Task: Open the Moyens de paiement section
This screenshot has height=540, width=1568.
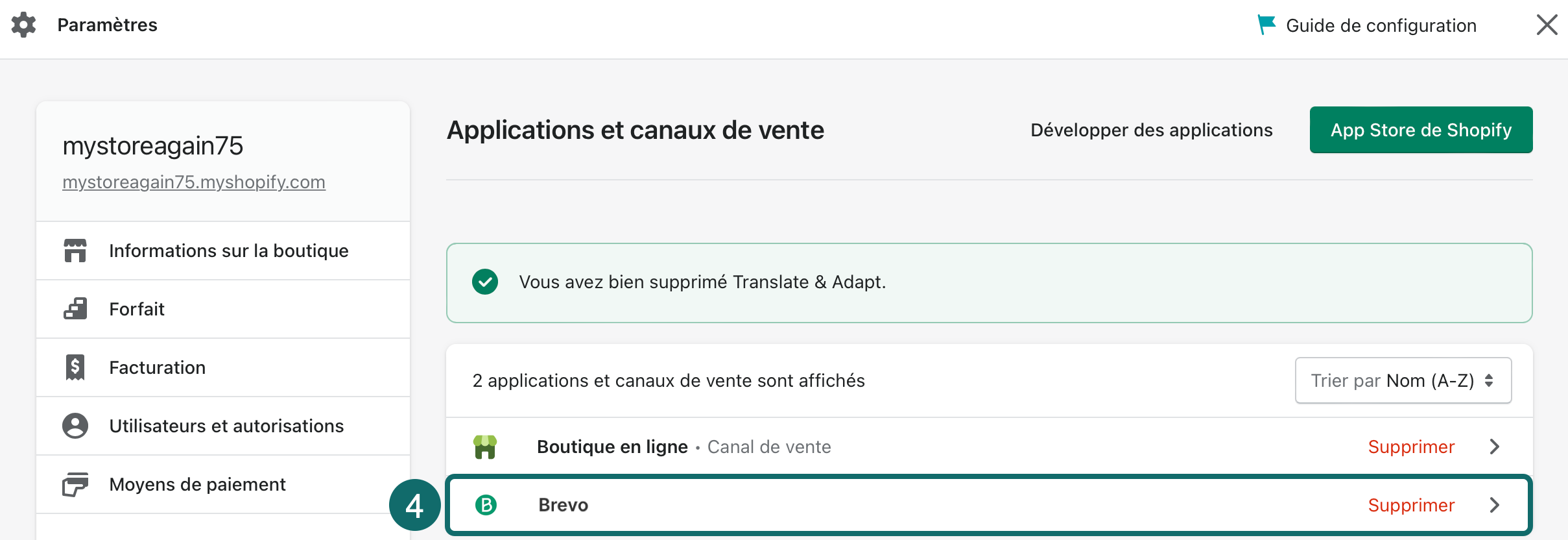Action: (x=197, y=484)
